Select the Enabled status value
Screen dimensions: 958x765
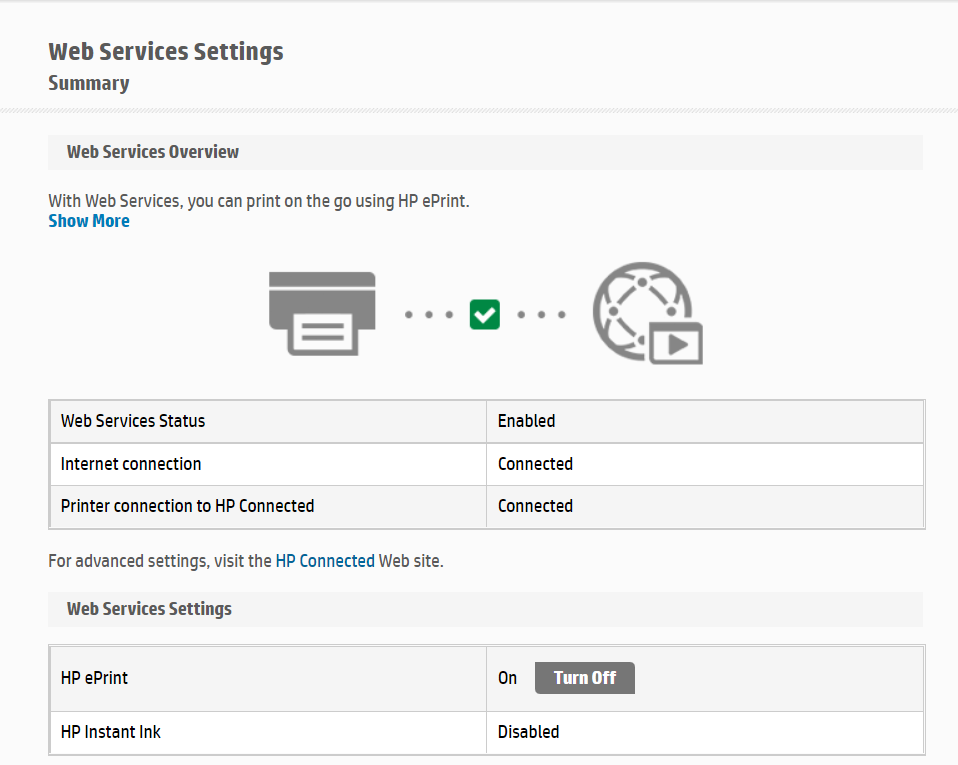click(526, 421)
